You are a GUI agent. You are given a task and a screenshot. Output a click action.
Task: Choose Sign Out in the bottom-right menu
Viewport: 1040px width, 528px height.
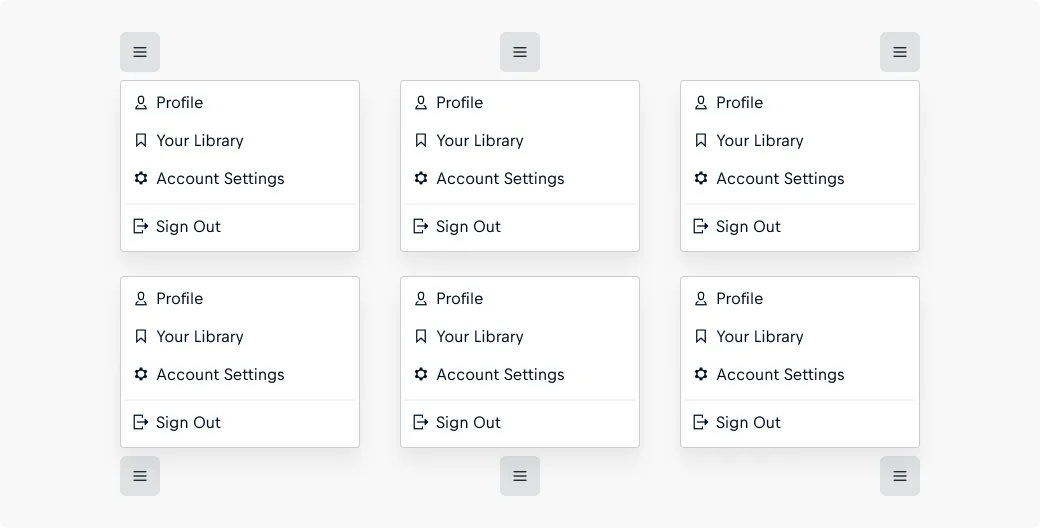800,423
